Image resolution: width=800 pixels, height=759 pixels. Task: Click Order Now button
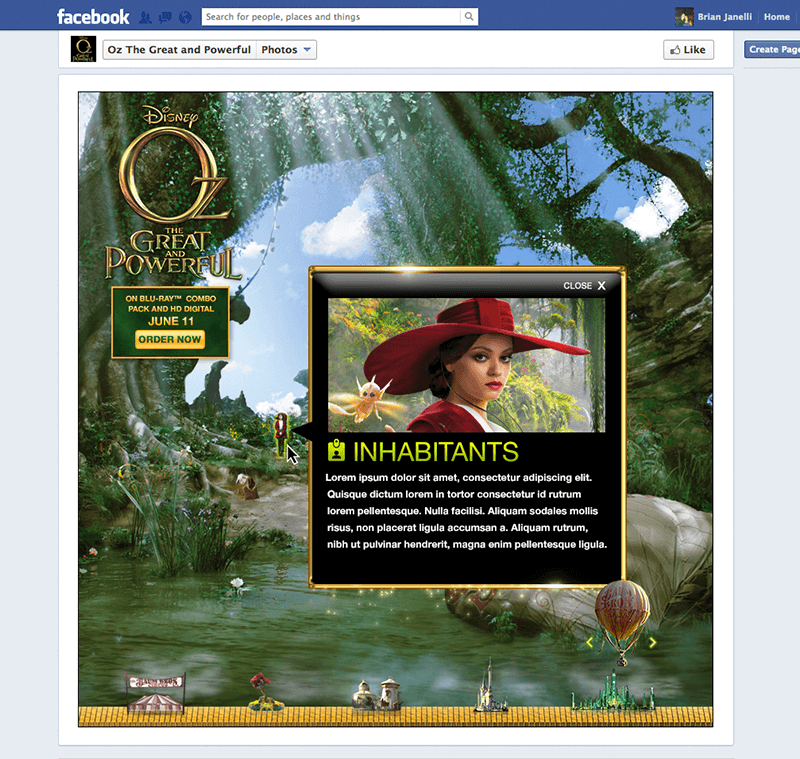(170, 339)
